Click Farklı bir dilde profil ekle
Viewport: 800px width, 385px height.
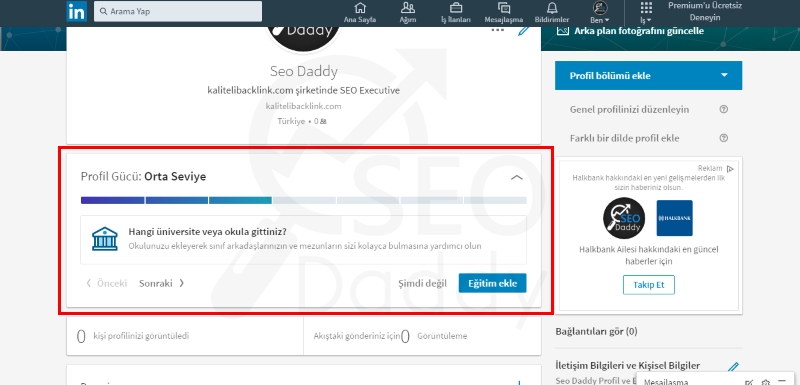tap(624, 138)
